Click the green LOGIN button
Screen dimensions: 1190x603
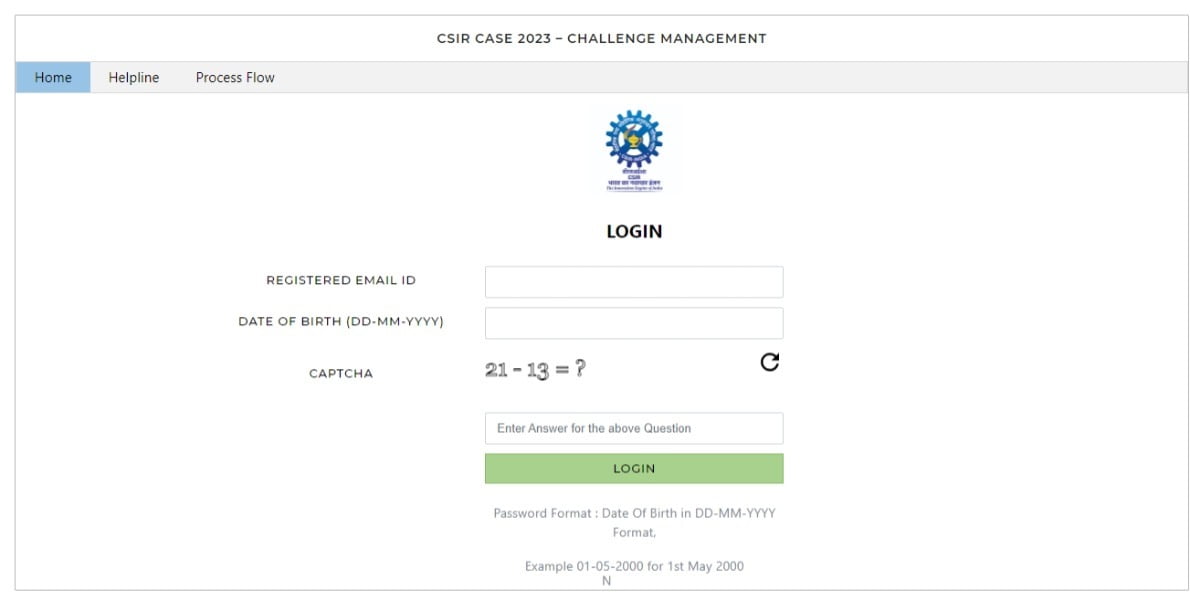[x=633, y=468]
